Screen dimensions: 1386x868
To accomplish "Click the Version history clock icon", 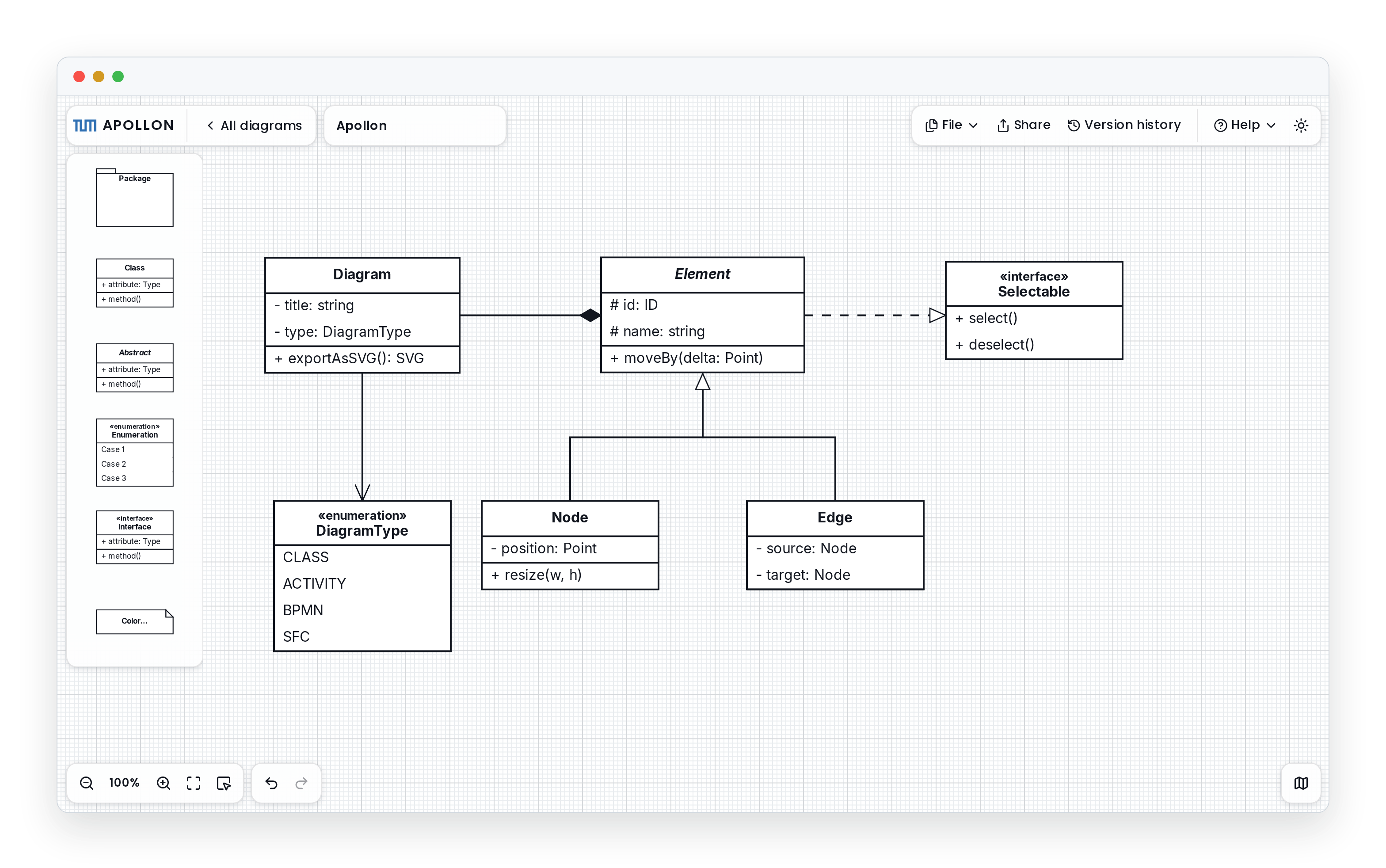I will pos(1074,125).
